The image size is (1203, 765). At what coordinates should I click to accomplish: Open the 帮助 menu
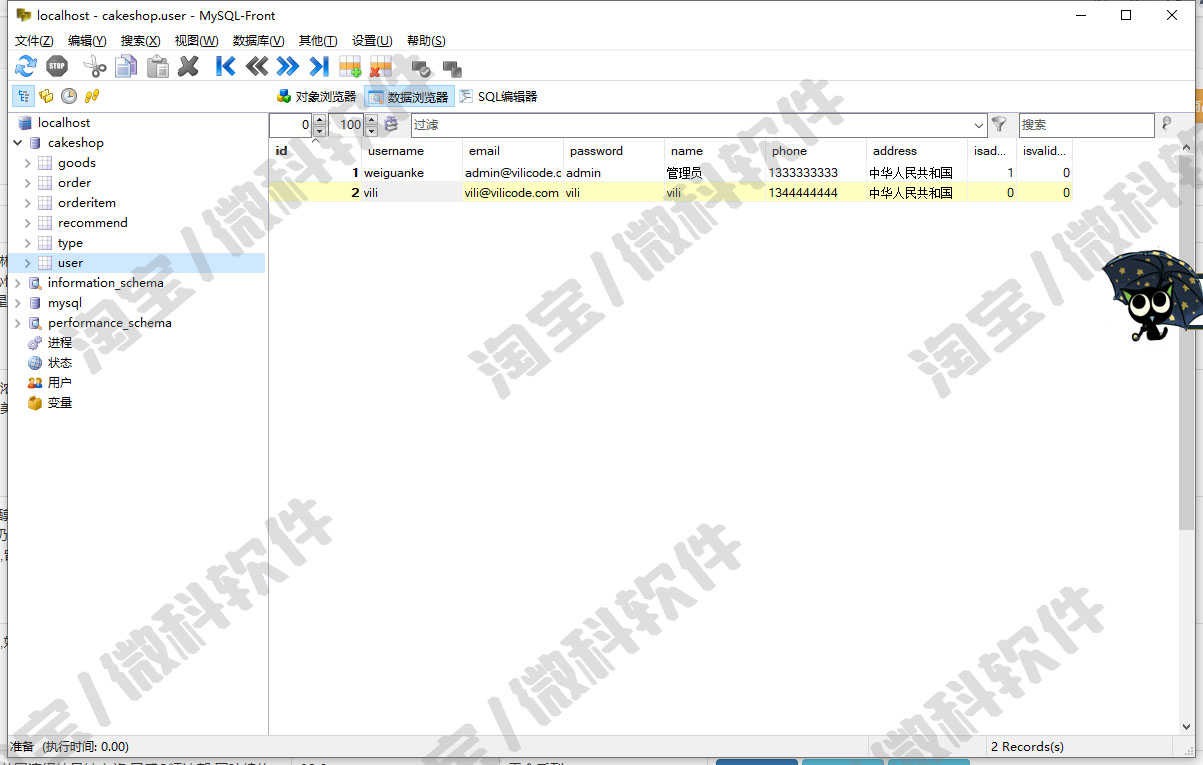point(426,41)
